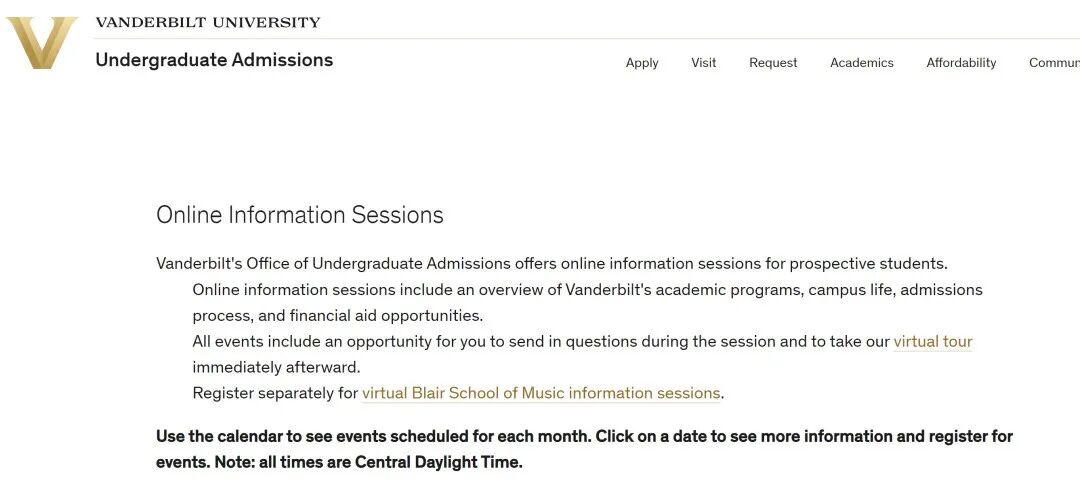The image size is (1080, 485).
Task: Click the partially visible Community menu item
Action: (1054, 63)
